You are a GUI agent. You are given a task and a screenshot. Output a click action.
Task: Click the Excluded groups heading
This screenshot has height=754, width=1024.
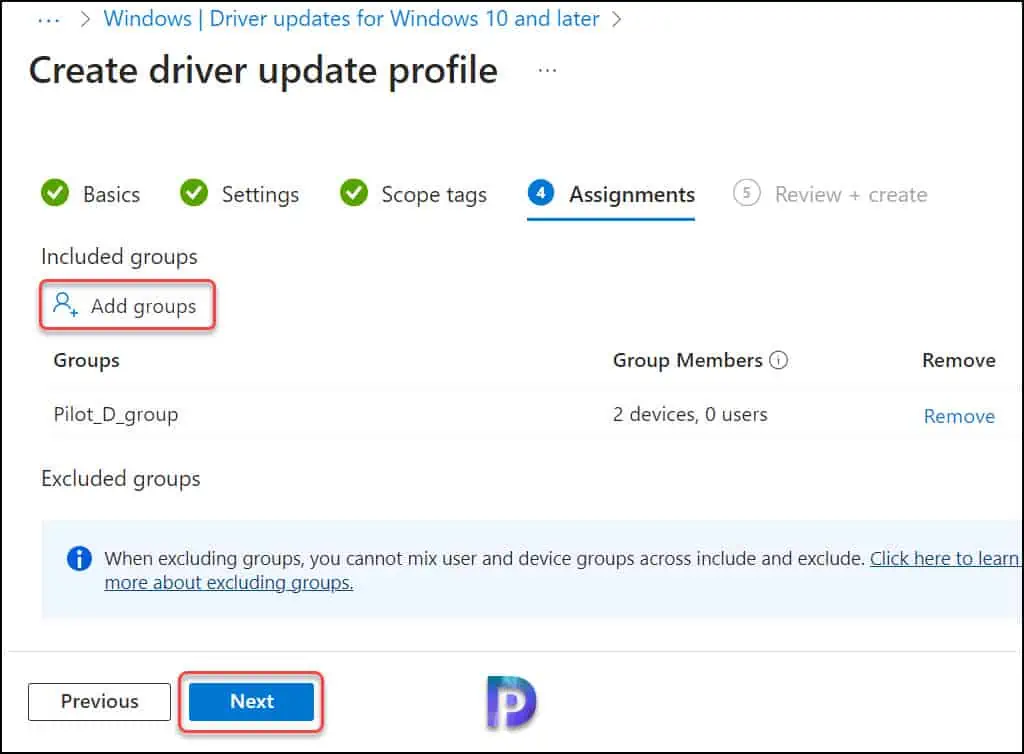pos(120,479)
